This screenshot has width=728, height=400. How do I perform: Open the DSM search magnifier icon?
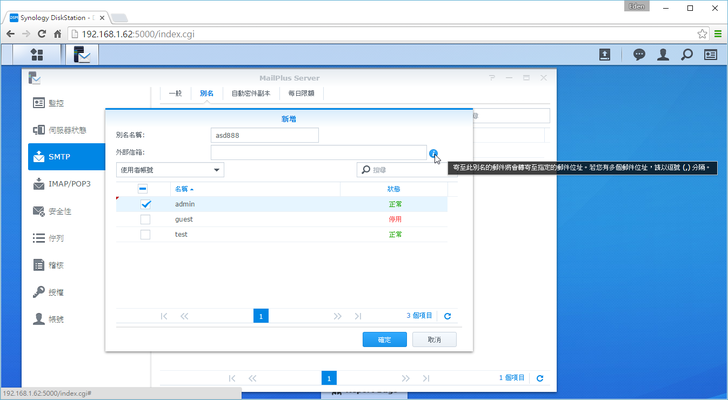coord(687,54)
